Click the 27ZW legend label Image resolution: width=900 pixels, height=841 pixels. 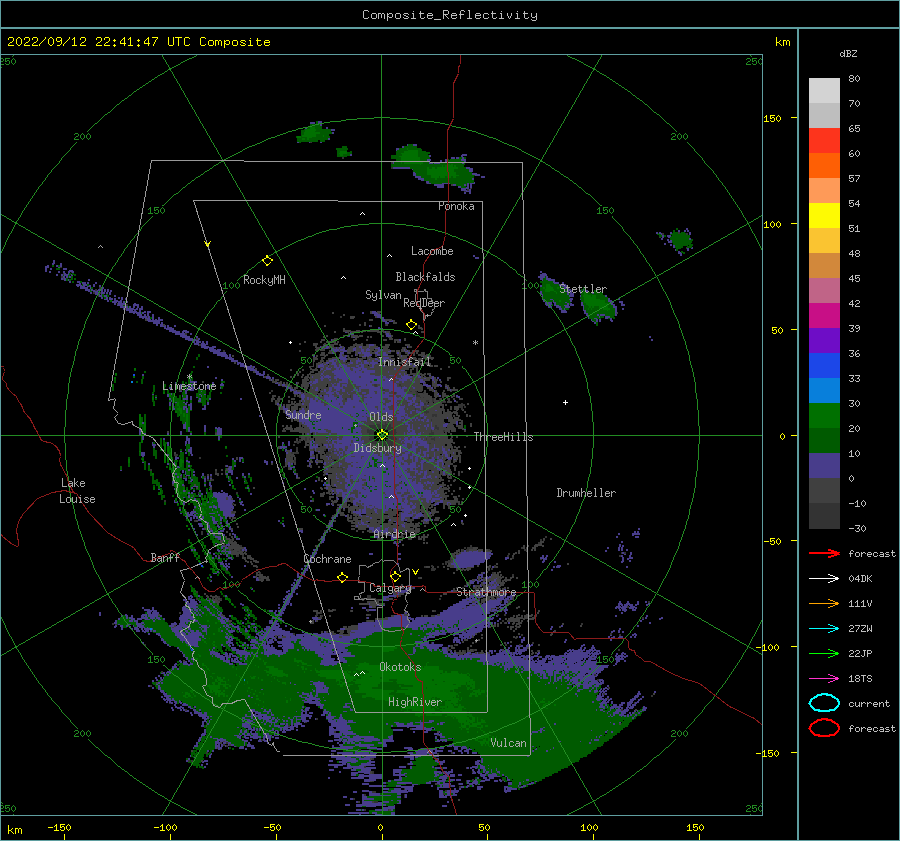click(x=860, y=629)
